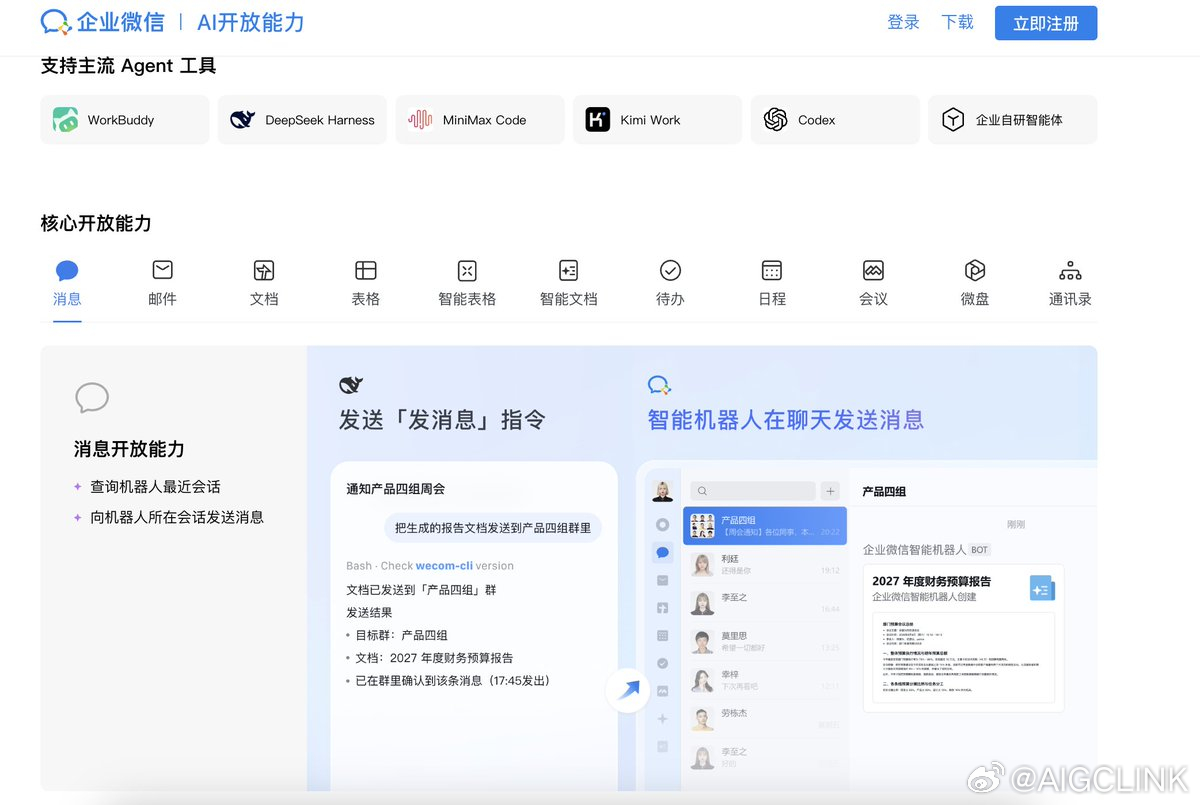This screenshot has width=1200, height=805.
Task: Switch to the 日程 capability tab
Action: 772,284
